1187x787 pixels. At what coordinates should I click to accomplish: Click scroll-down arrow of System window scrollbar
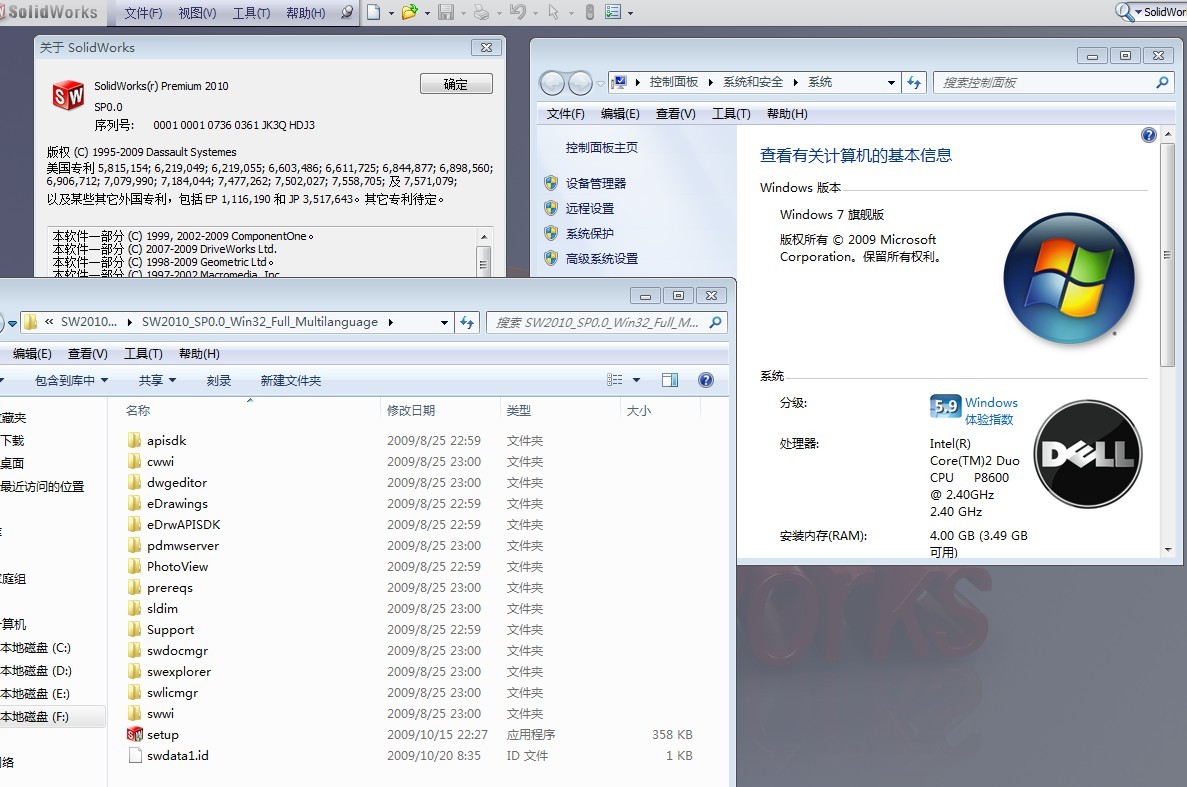pos(1168,549)
